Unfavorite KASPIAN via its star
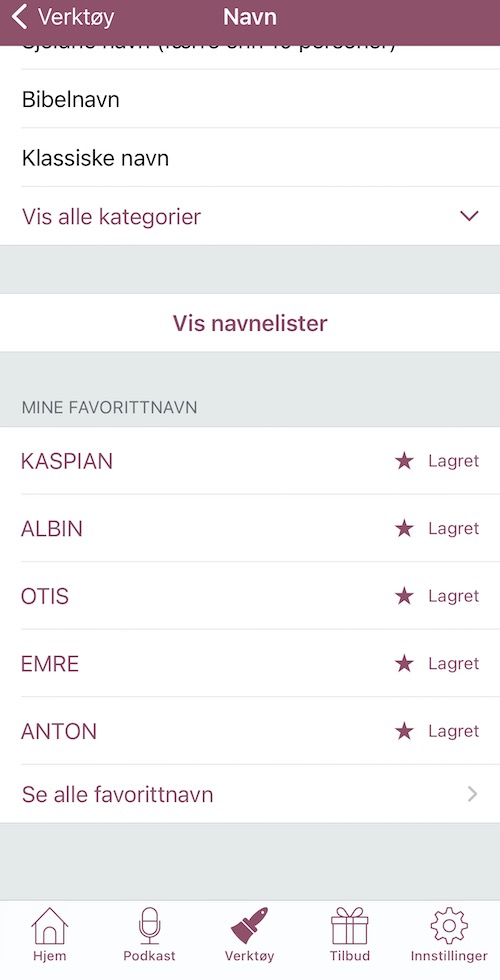The width and height of the screenshot is (500, 980). [x=404, y=461]
